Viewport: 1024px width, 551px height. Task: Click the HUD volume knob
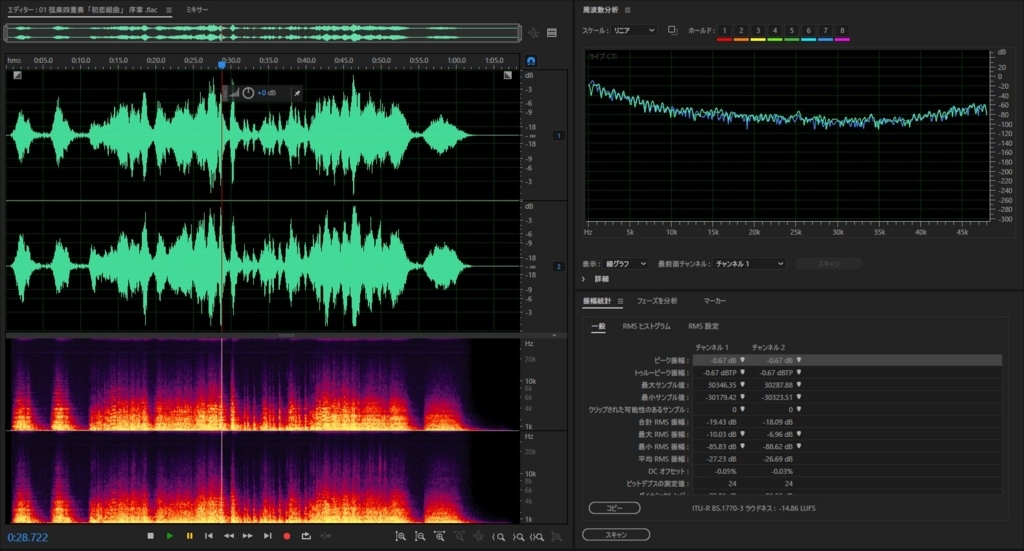(248, 93)
